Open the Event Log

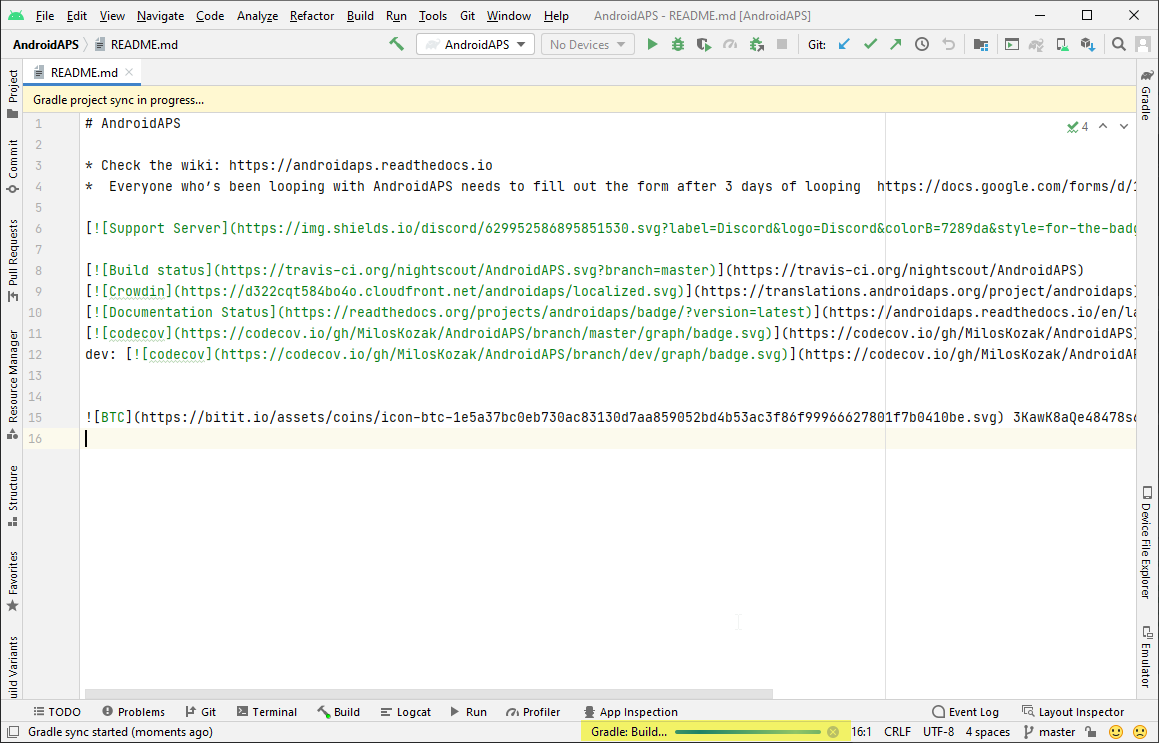(965, 712)
